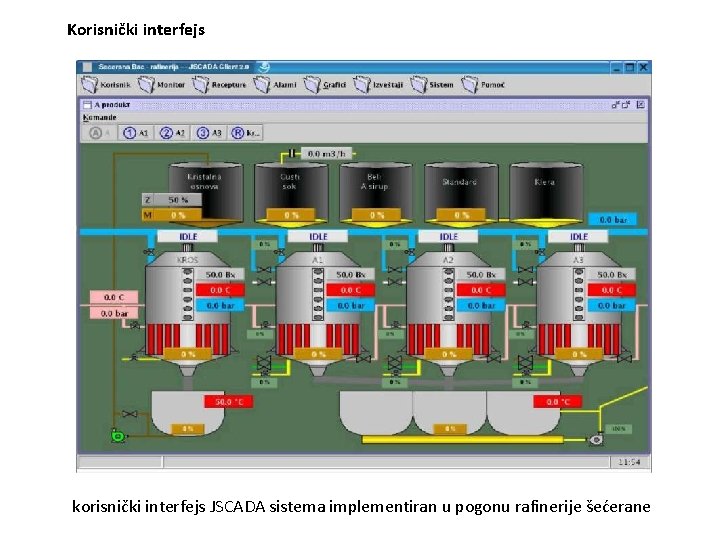720x540 pixels.
Task: Click the 50.0 Bx value on KROS
Action: [220, 275]
